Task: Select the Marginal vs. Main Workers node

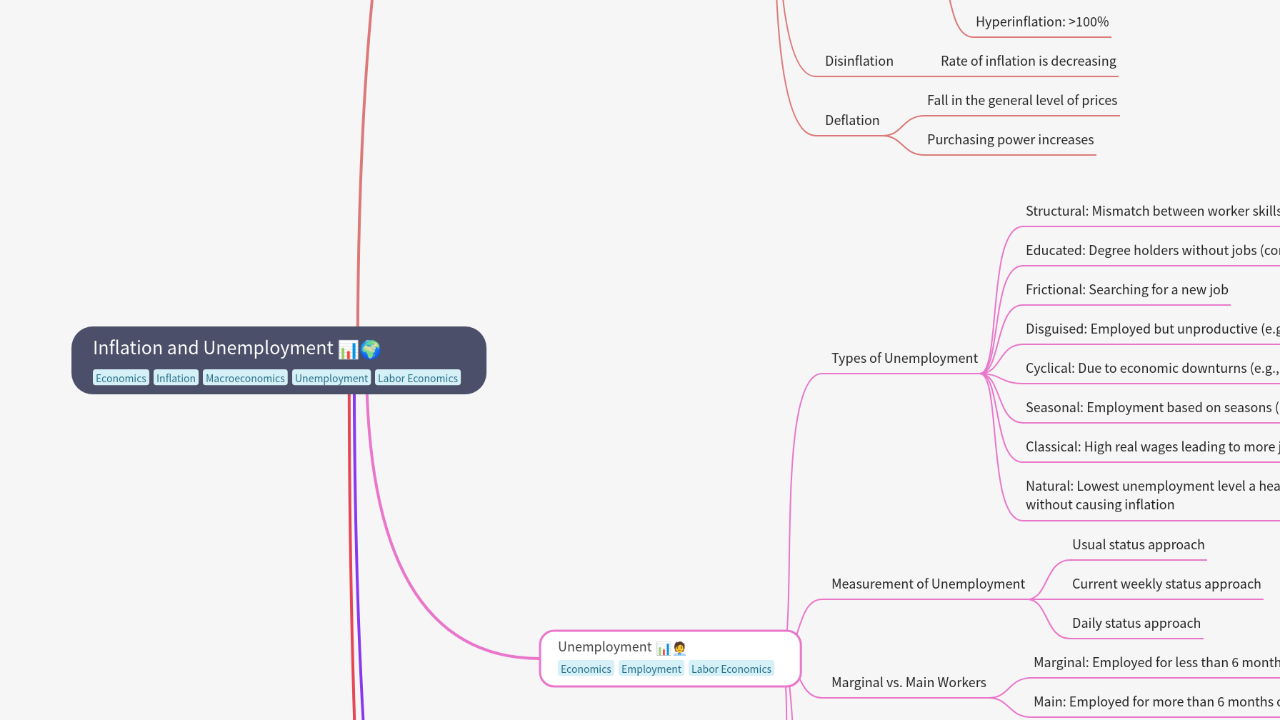Action: [908, 683]
